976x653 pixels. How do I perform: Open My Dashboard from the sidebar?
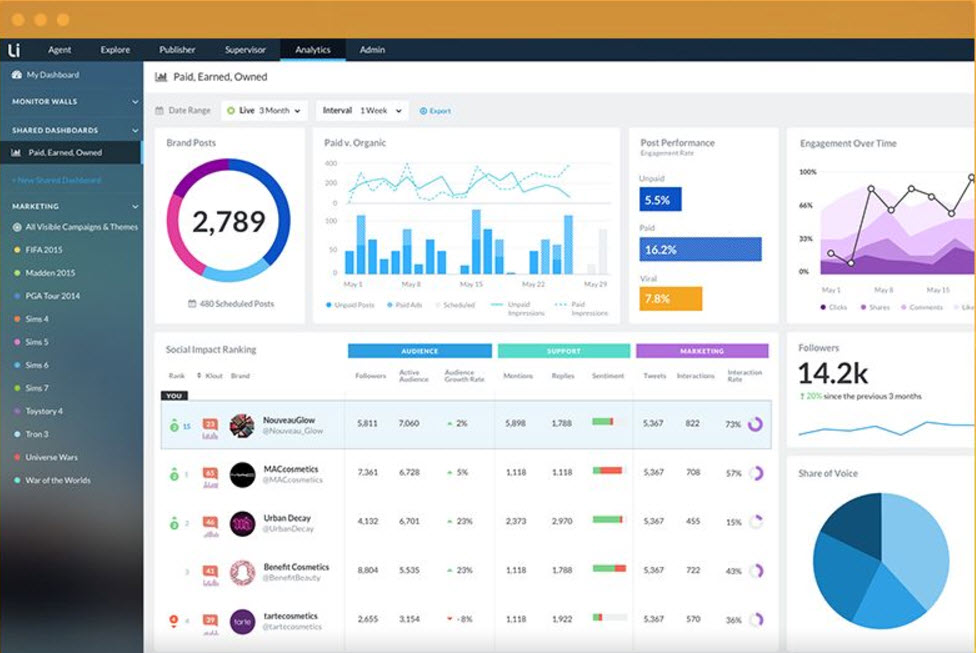pos(53,74)
